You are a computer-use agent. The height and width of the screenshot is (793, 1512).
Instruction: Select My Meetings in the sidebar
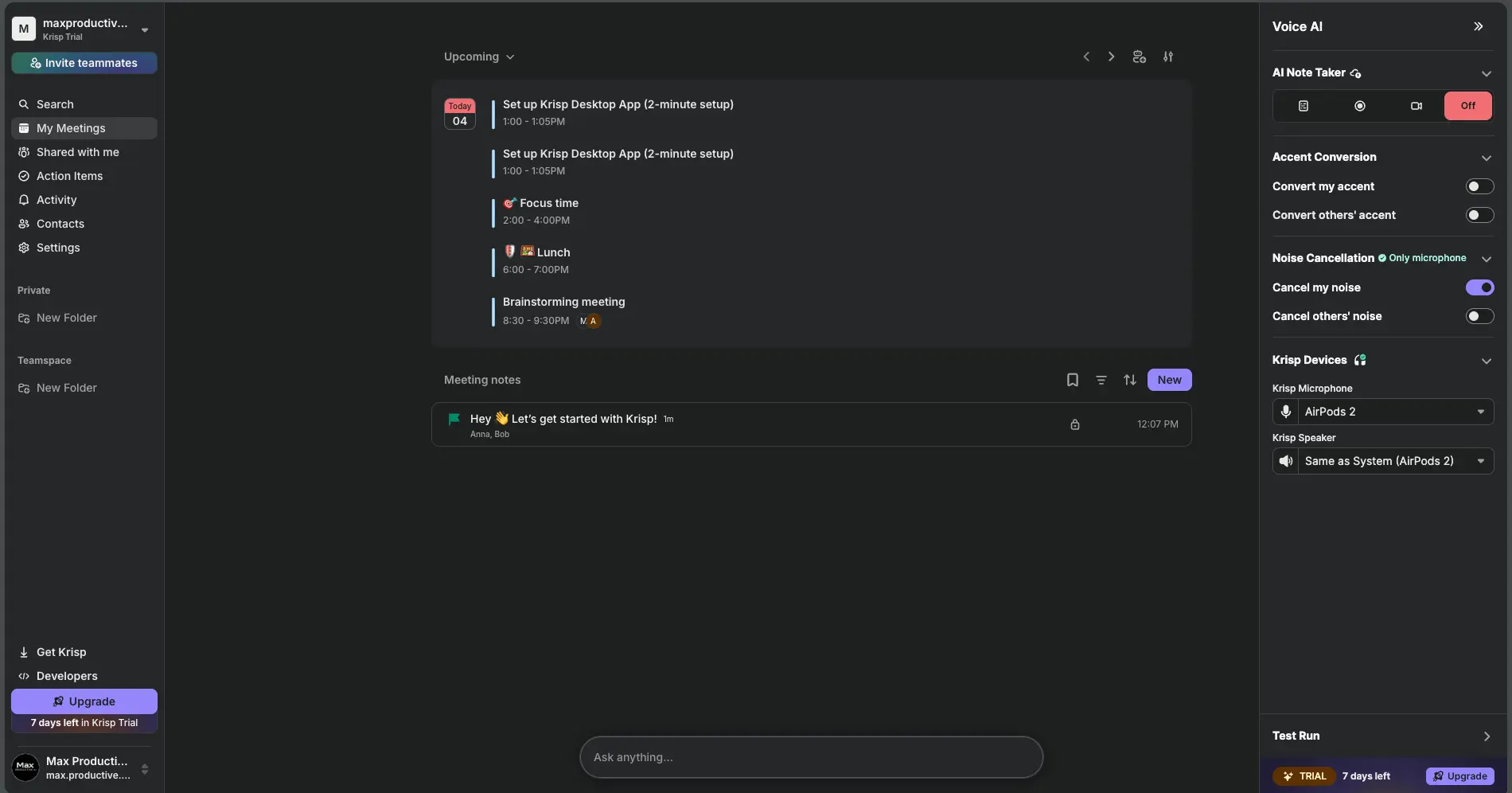[x=84, y=128]
